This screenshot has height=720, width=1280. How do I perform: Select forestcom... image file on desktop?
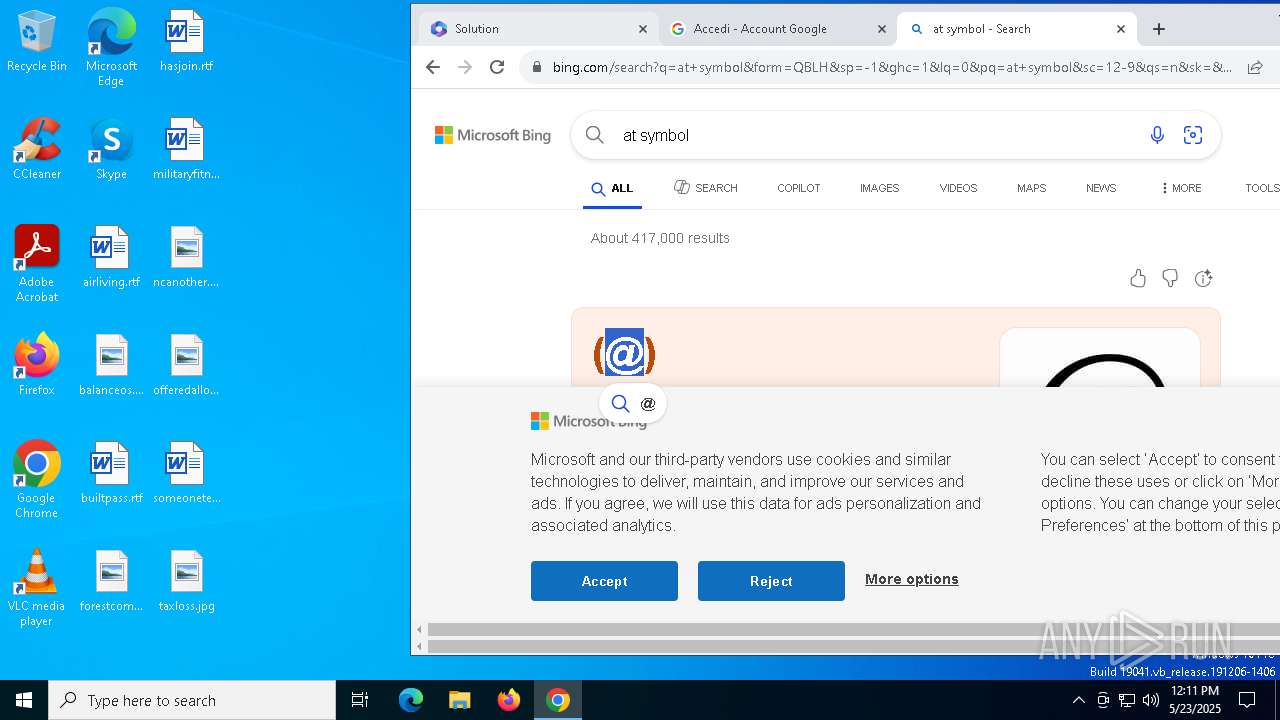click(x=111, y=581)
